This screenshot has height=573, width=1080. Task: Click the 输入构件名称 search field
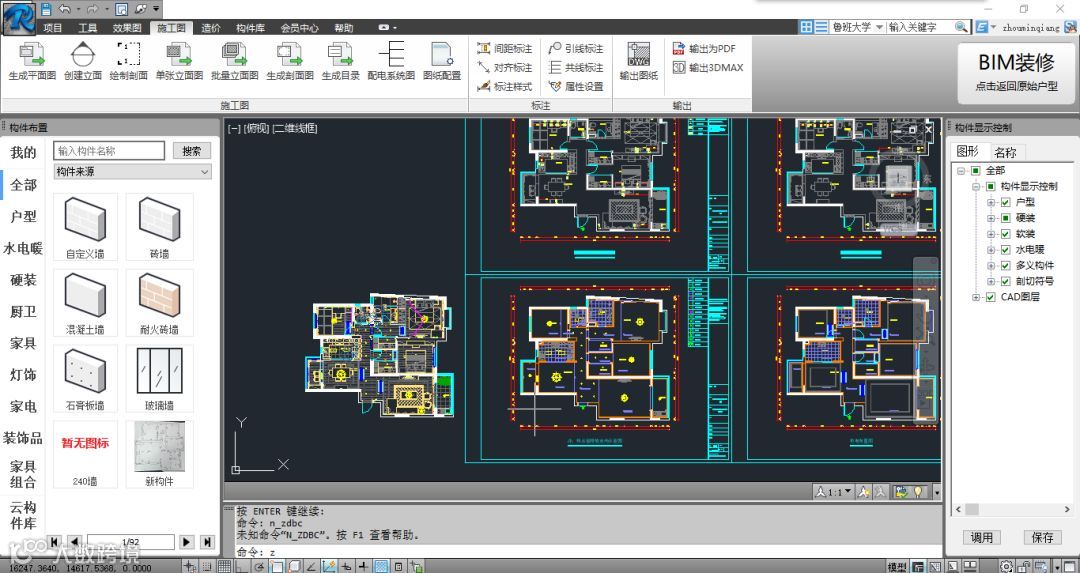click(x=109, y=151)
